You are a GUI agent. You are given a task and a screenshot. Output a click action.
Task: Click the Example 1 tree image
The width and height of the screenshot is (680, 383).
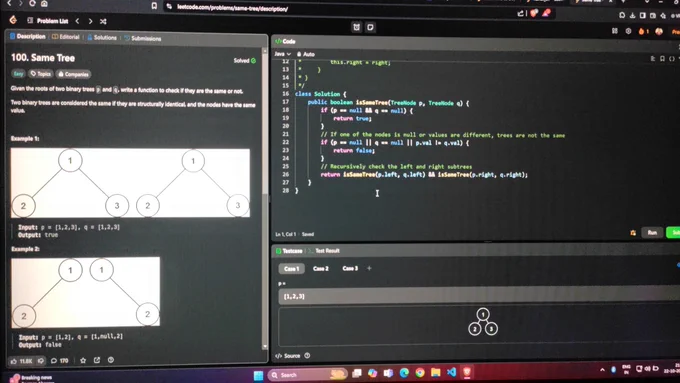[x=130, y=183]
